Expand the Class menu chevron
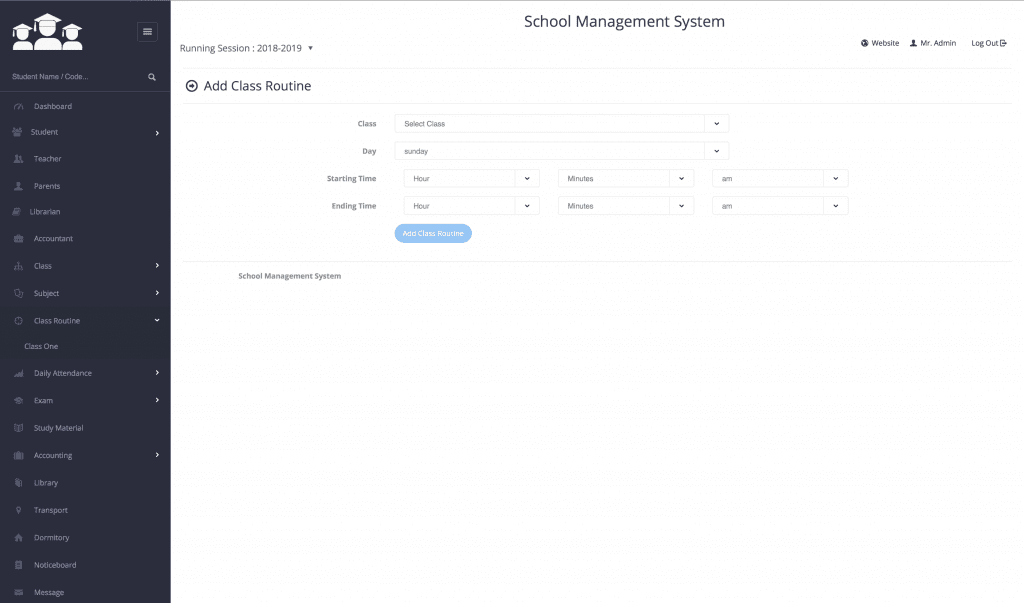 (157, 265)
